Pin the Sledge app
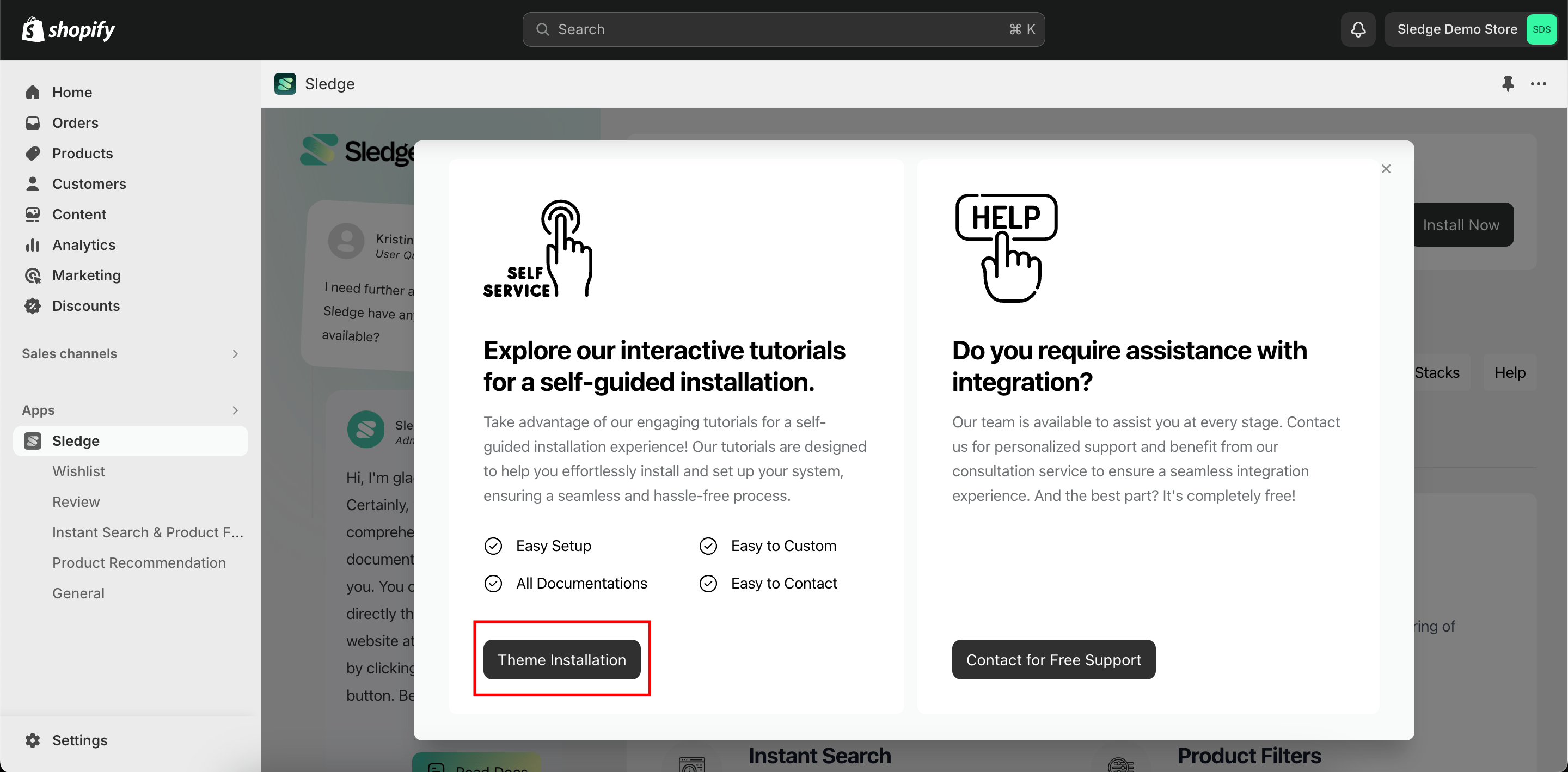The image size is (1568, 772). (x=1507, y=84)
